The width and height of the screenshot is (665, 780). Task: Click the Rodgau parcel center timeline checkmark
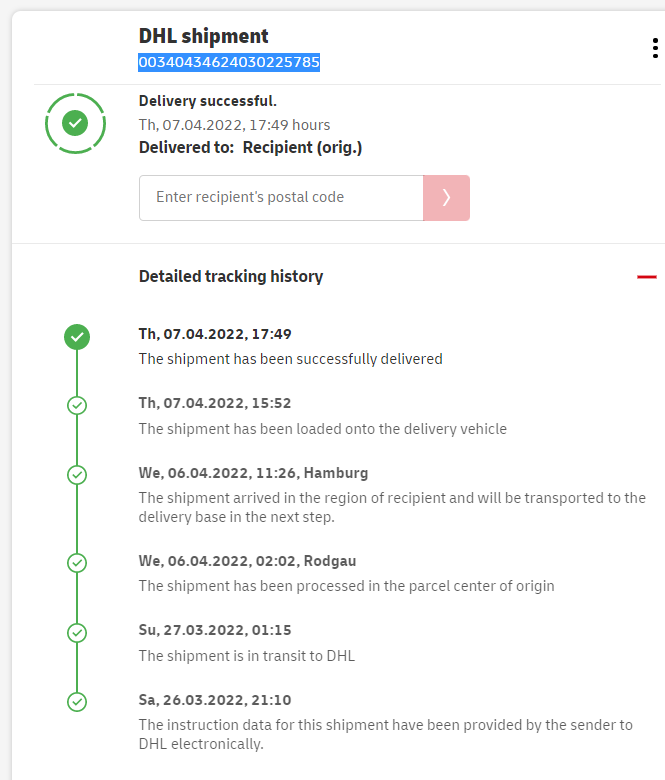click(77, 563)
